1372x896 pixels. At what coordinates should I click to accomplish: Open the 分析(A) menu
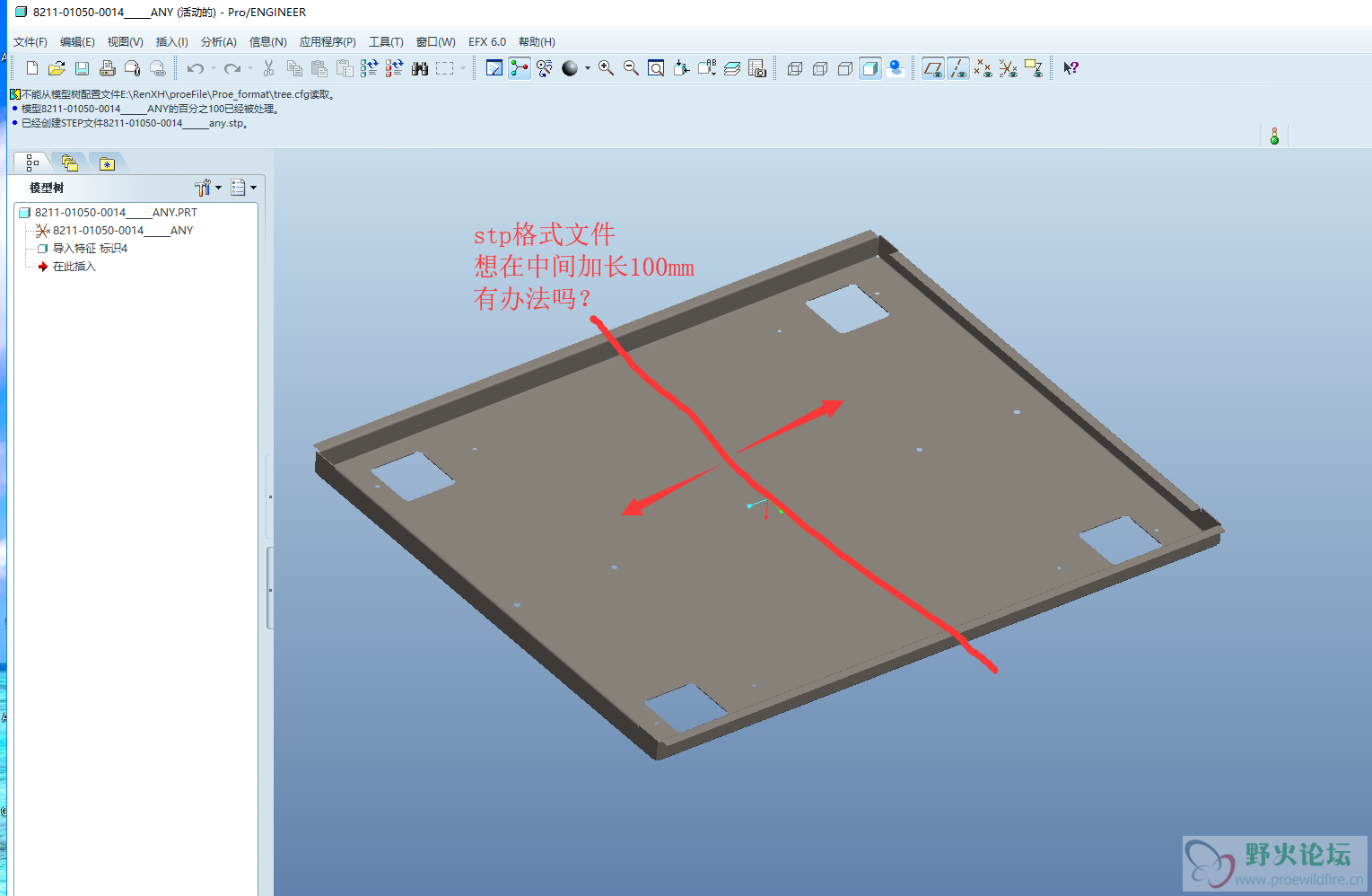tap(219, 42)
